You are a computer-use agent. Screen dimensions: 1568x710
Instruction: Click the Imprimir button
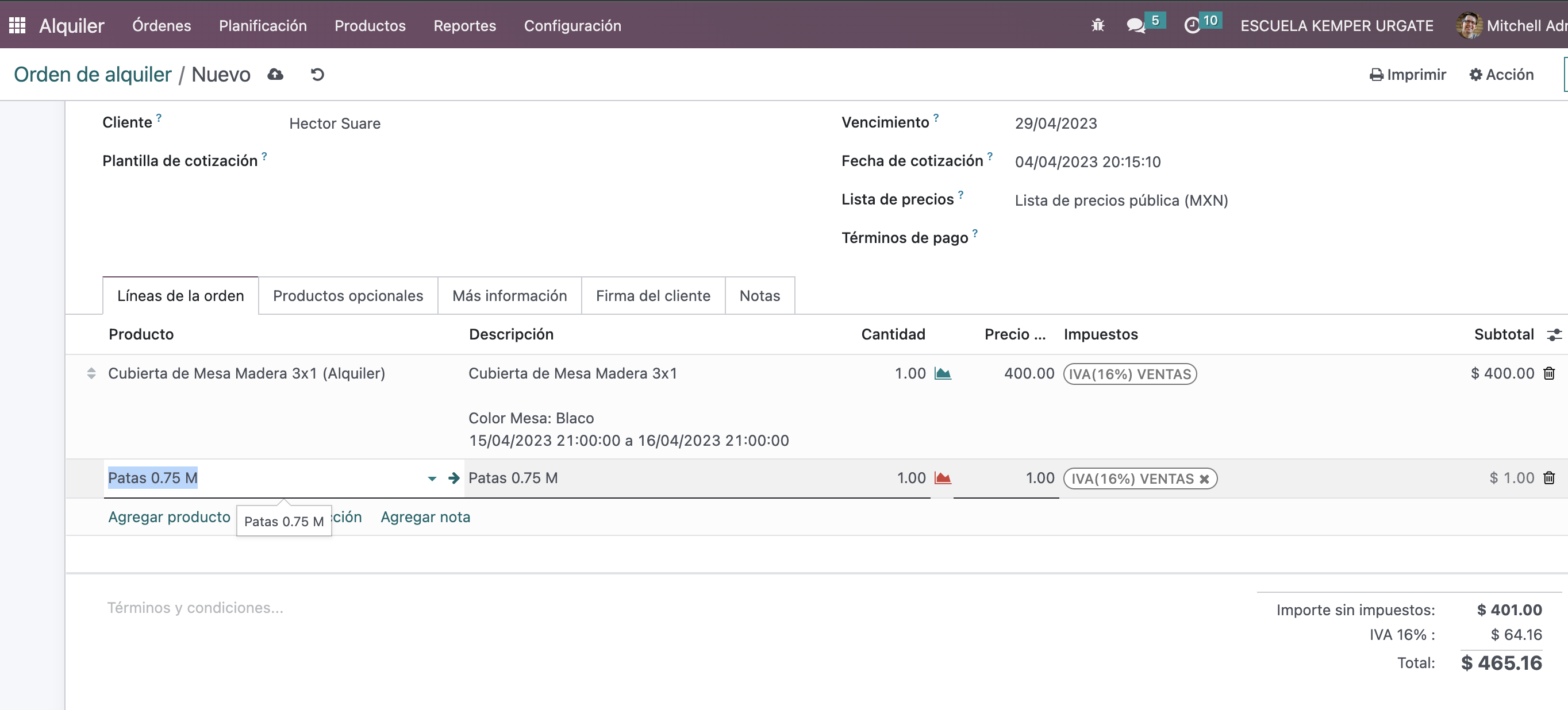1407,74
